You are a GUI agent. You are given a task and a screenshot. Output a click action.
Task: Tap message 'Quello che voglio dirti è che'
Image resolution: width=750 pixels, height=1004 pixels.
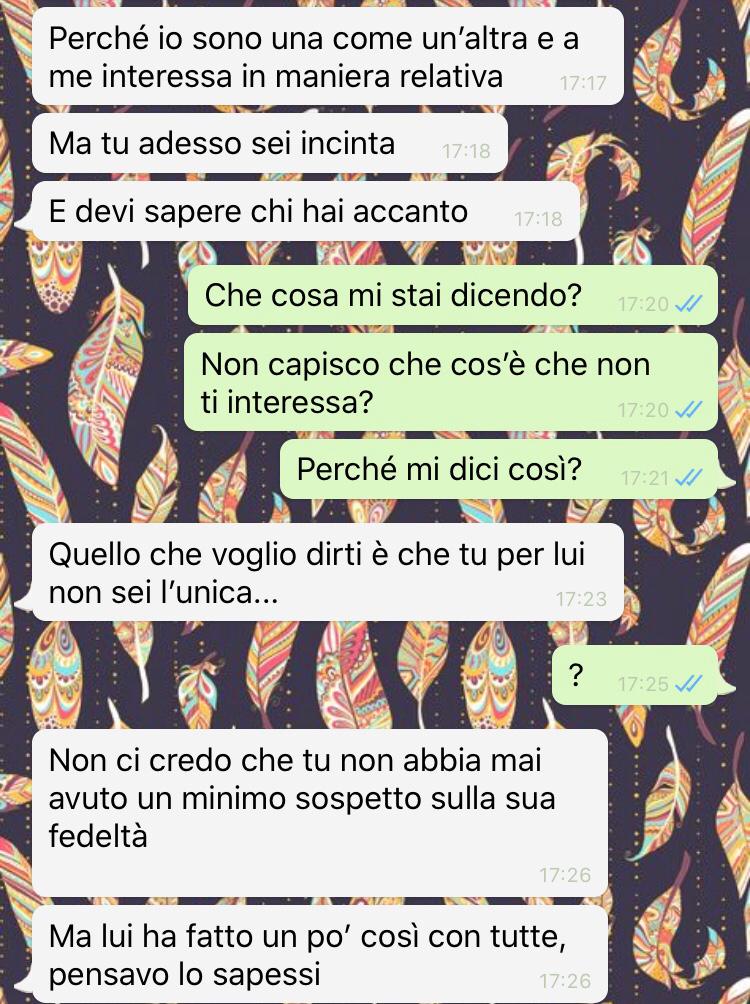327,572
